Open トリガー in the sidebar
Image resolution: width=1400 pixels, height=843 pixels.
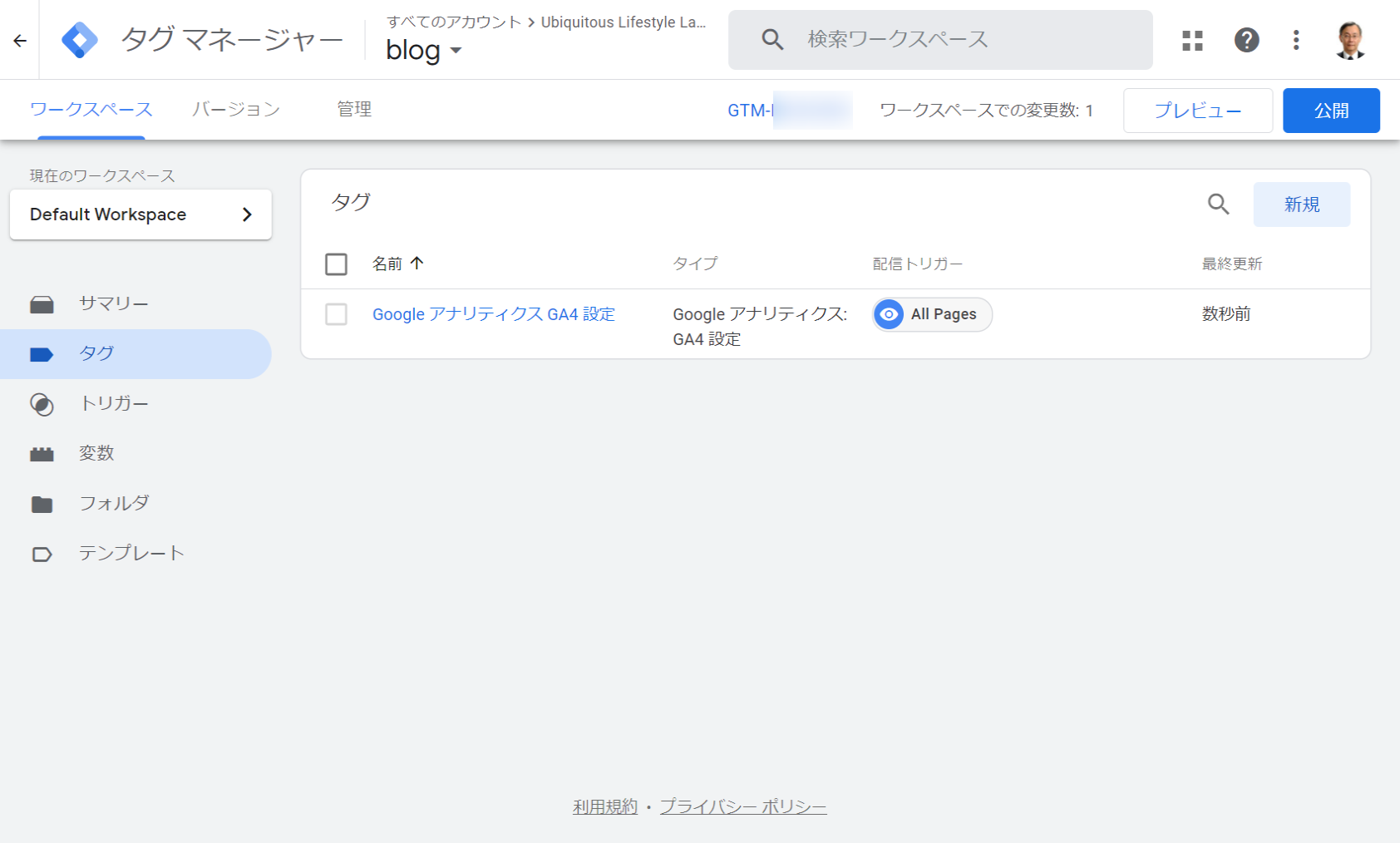136,404
